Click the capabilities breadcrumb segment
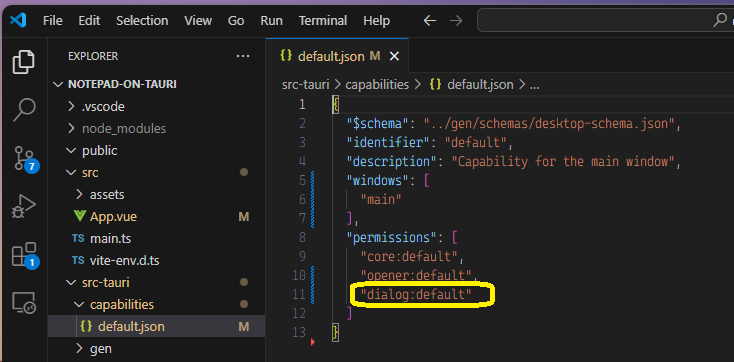This screenshot has height=362, width=734. coord(377,85)
